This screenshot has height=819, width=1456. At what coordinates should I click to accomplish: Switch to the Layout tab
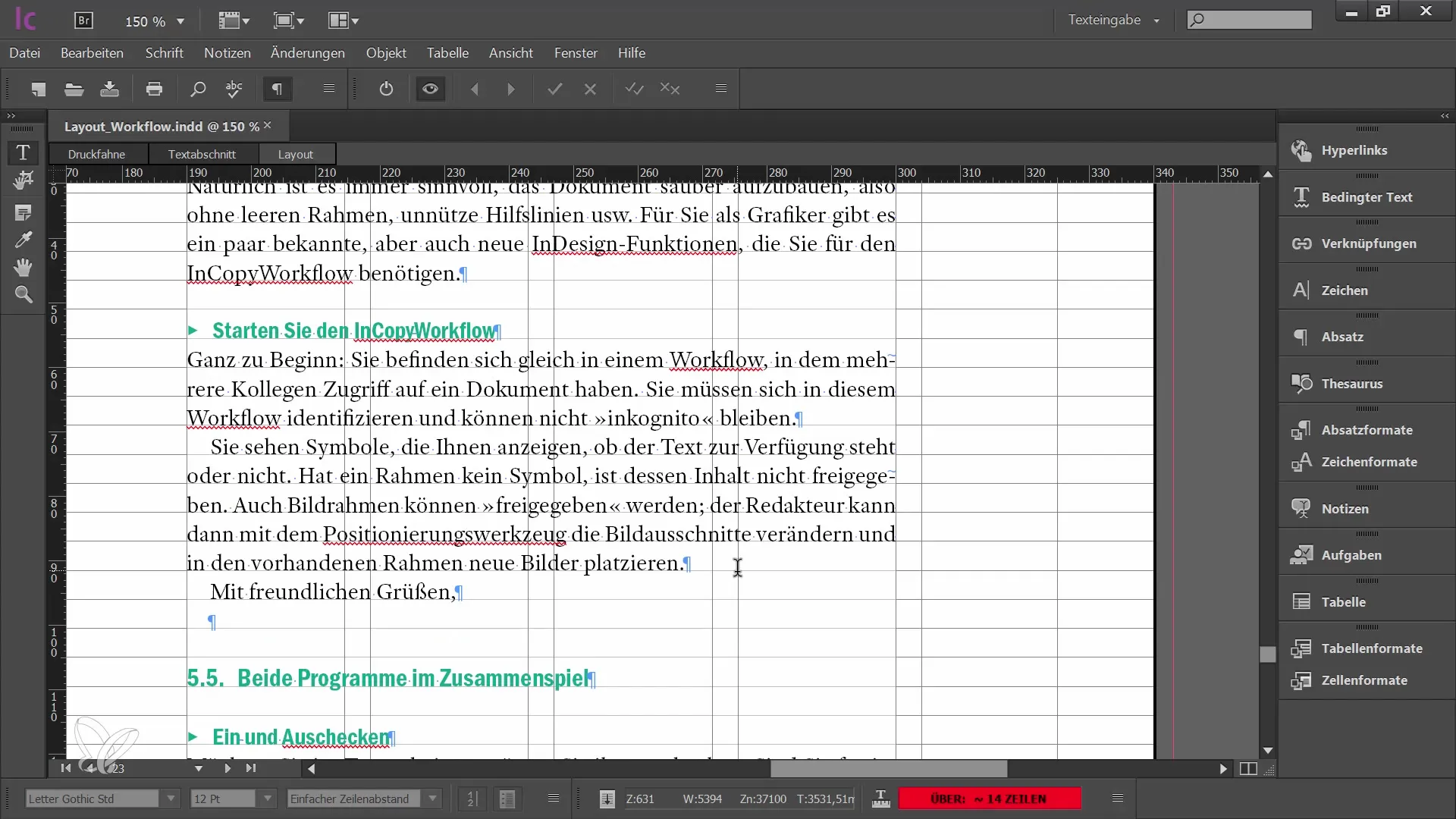[295, 153]
